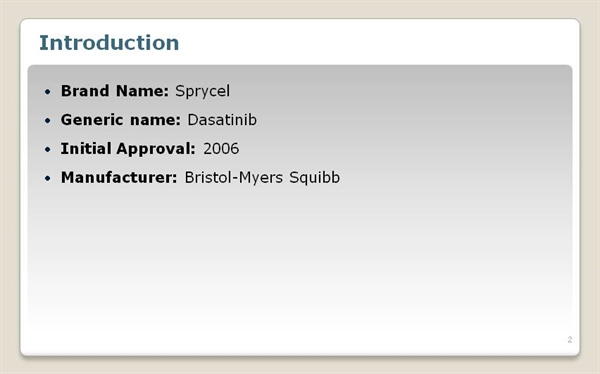Select the bullet before Initial Approval
Screen dimensions: 600x374
[x=47, y=149]
